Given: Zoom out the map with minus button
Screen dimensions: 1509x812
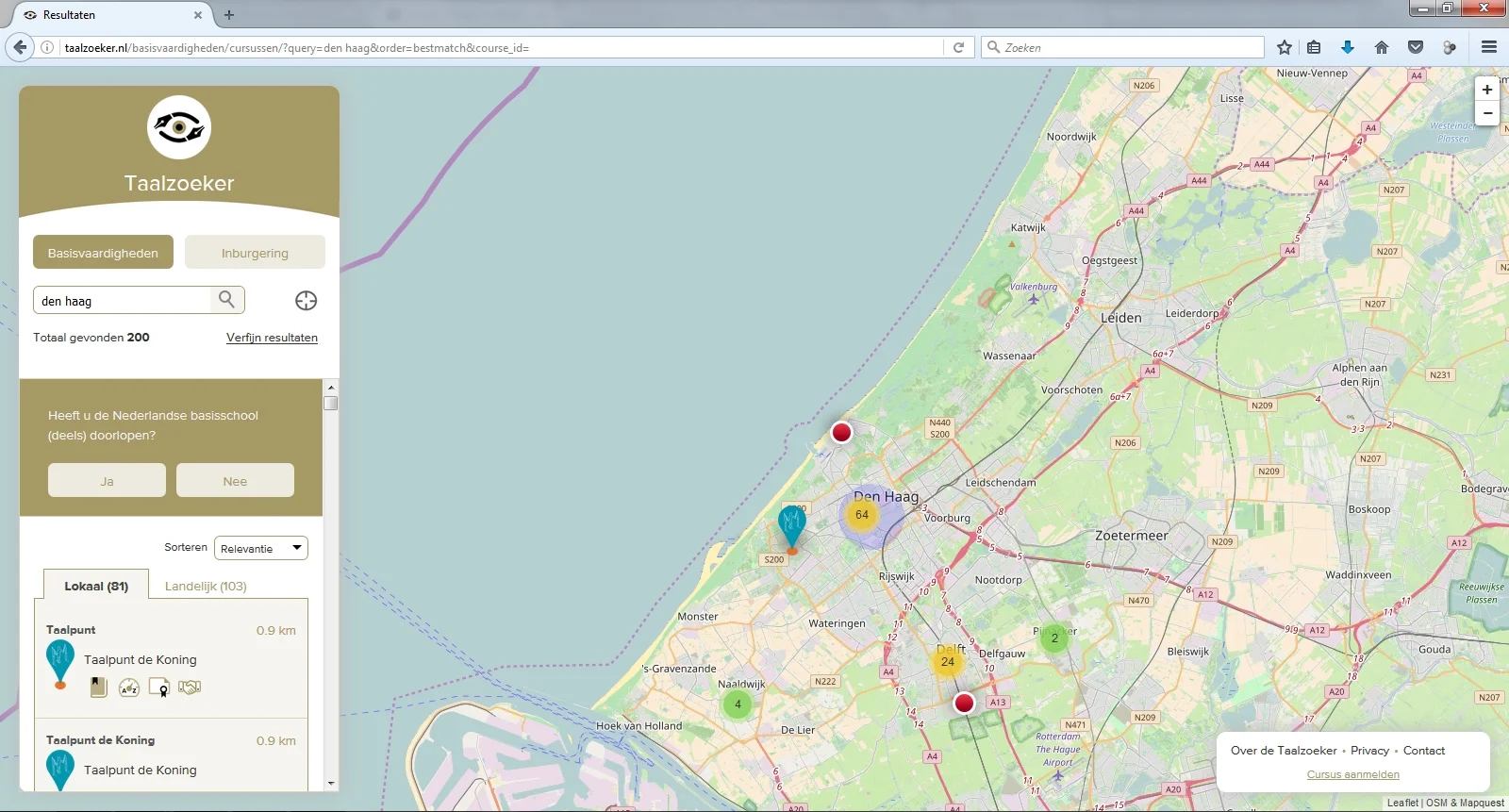Looking at the screenshot, I should point(1487,113).
